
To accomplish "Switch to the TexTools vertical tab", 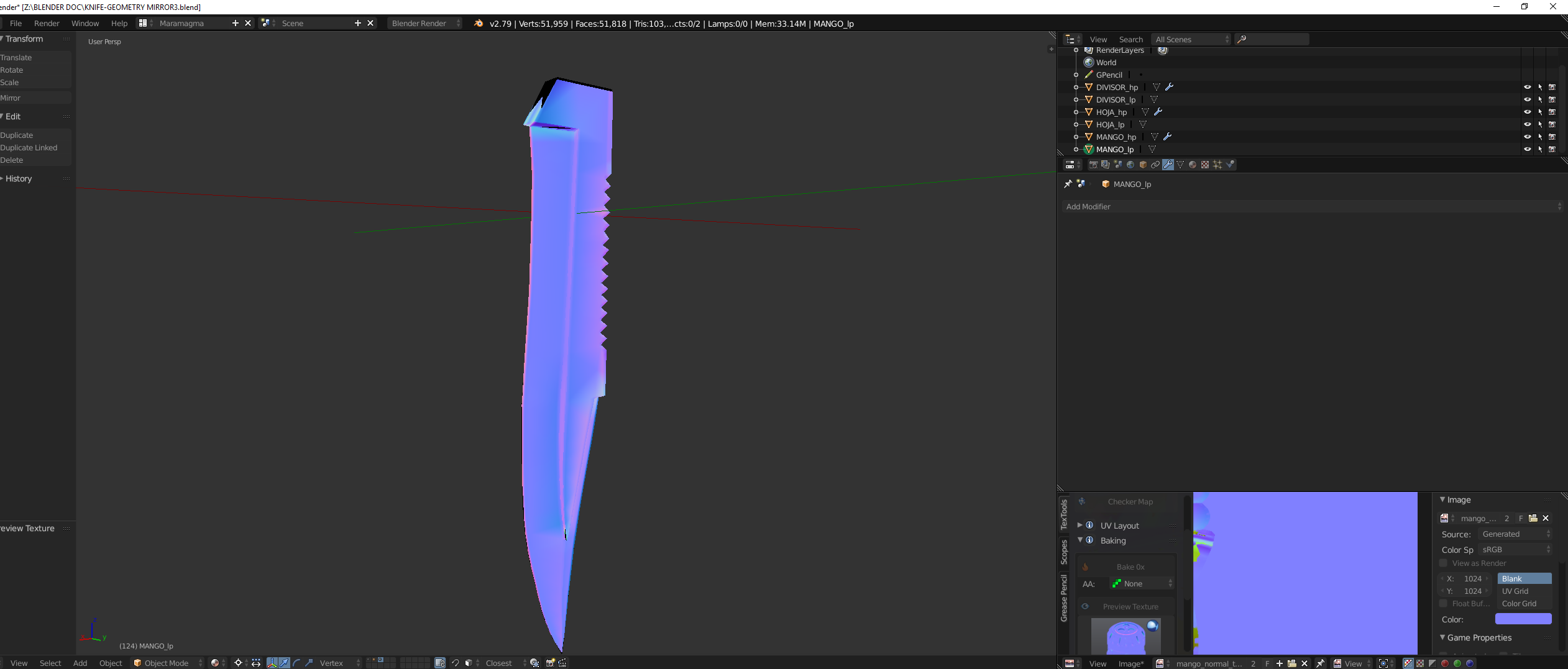I will click(1064, 514).
